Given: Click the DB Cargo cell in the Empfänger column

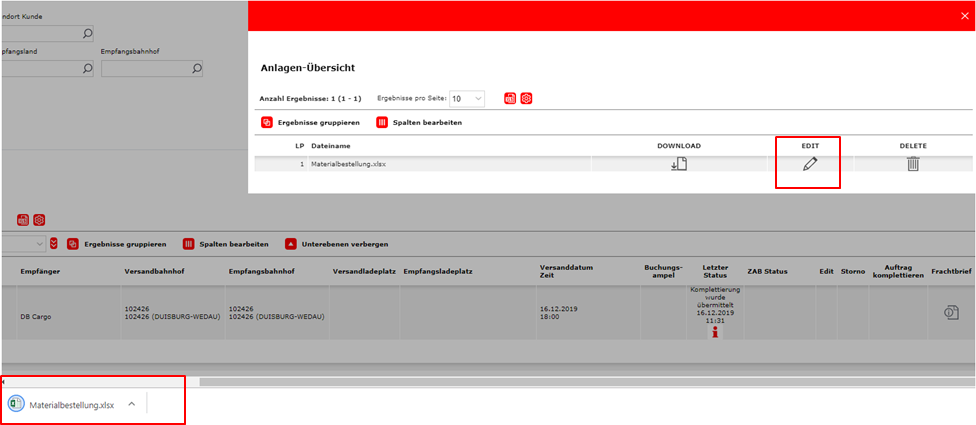Looking at the screenshot, I should point(35,316).
